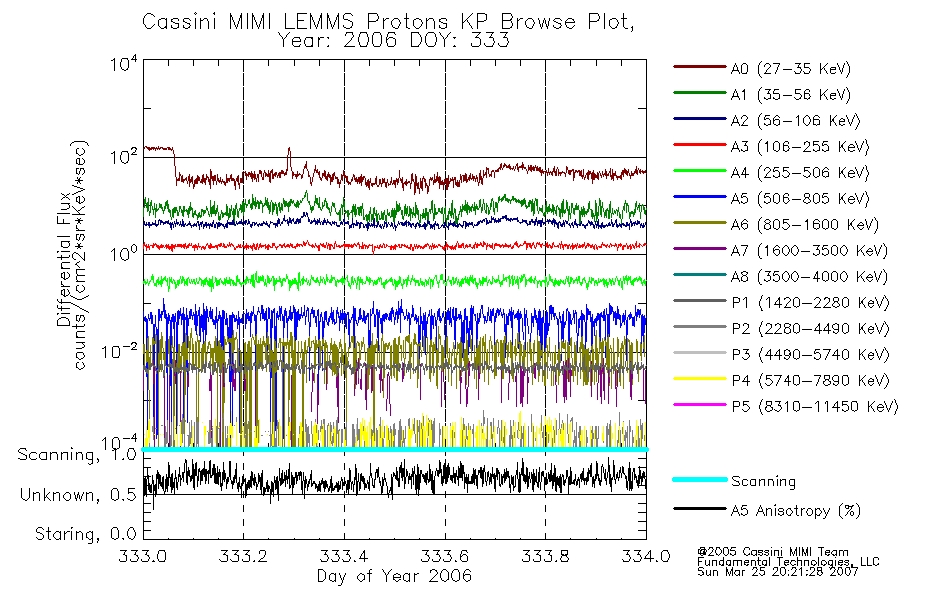Viewport: 950px width, 600px height.
Task: Click the A7 (1600-3500 KeV) legend label
Action: tap(809, 250)
